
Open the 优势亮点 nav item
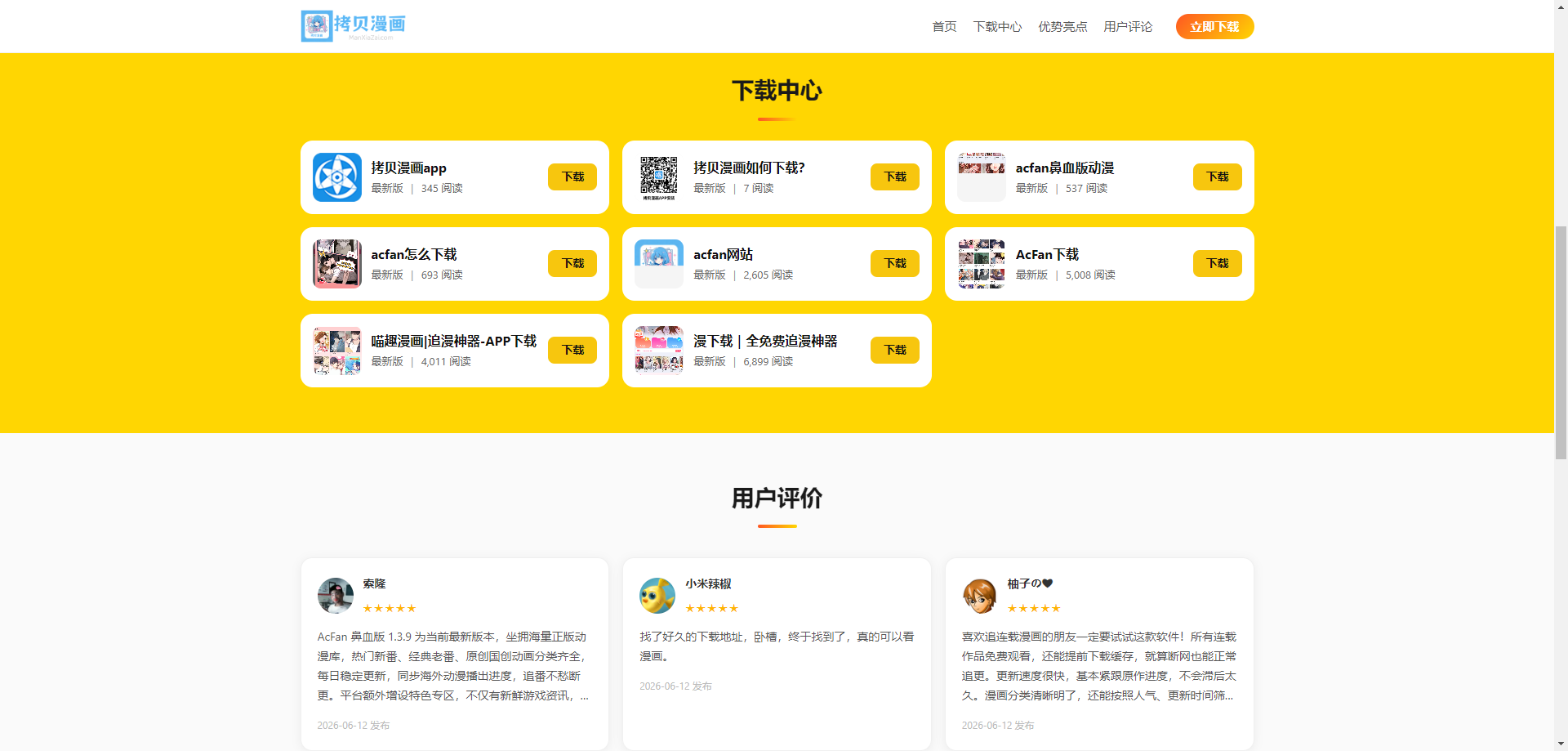[1062, 27]
